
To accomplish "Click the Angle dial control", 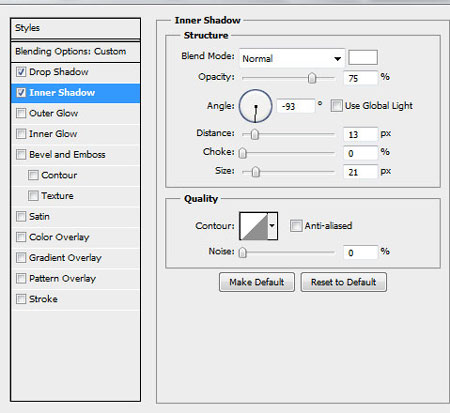I will [256, 106].
